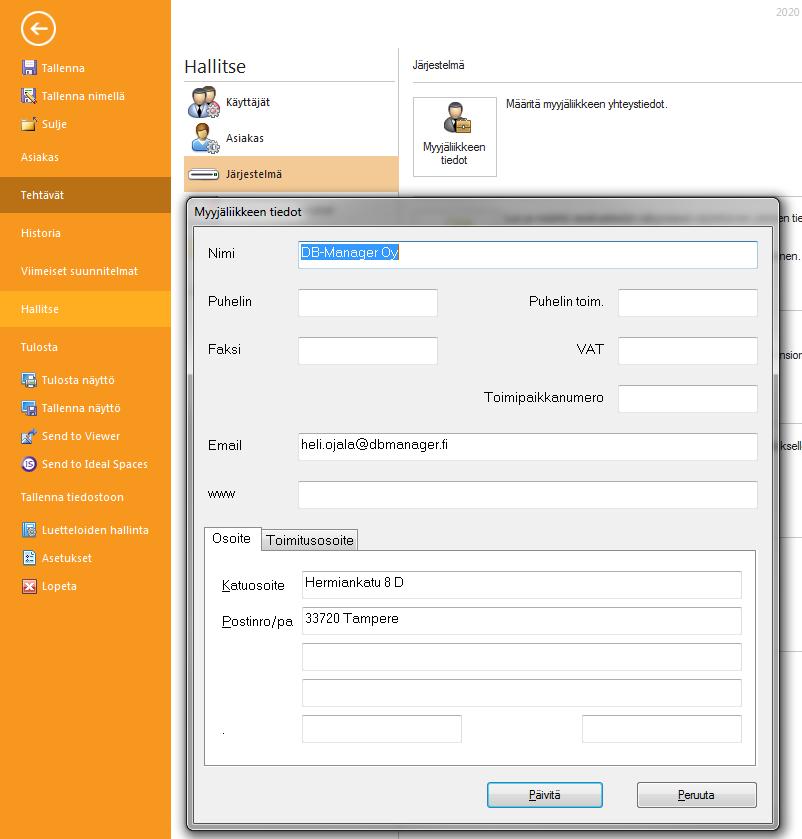Click the Puhelin input field
The image size is (802, 839).
tap(368, 303)
